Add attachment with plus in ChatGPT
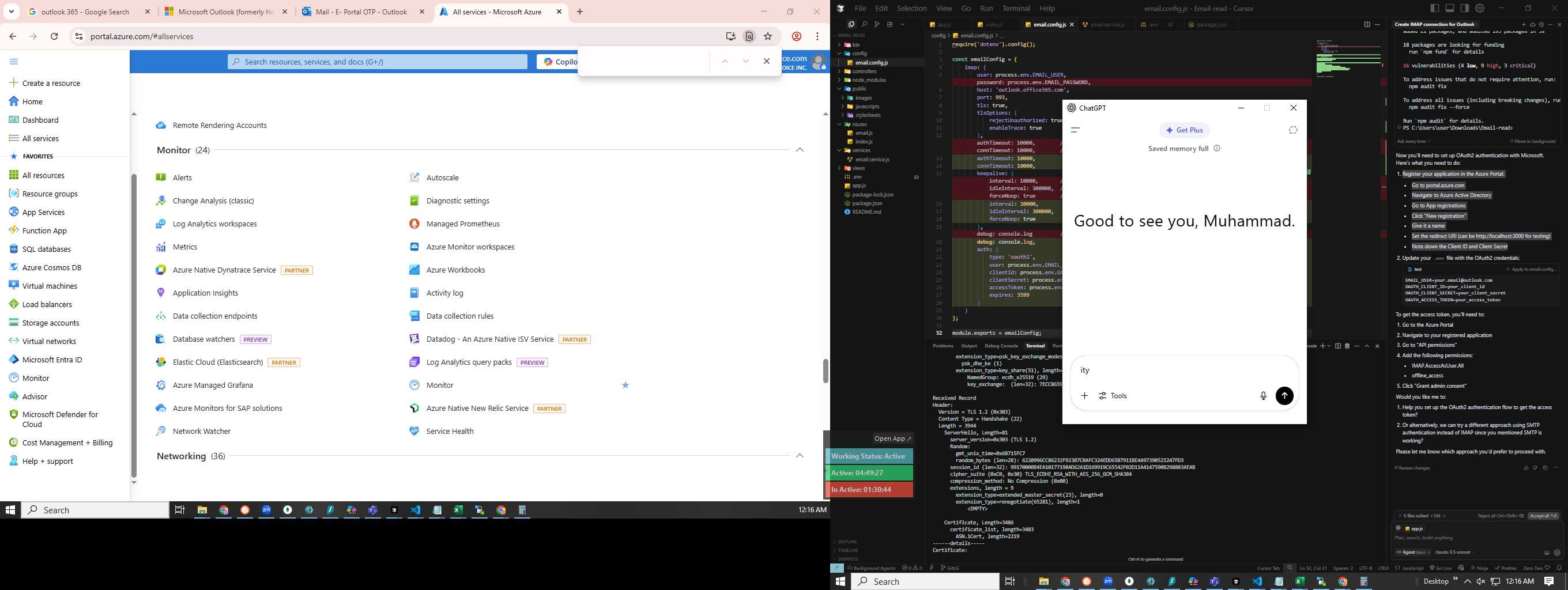Image resolution: width=1568 pixels, height=590 pixels. coord(1084,396)
